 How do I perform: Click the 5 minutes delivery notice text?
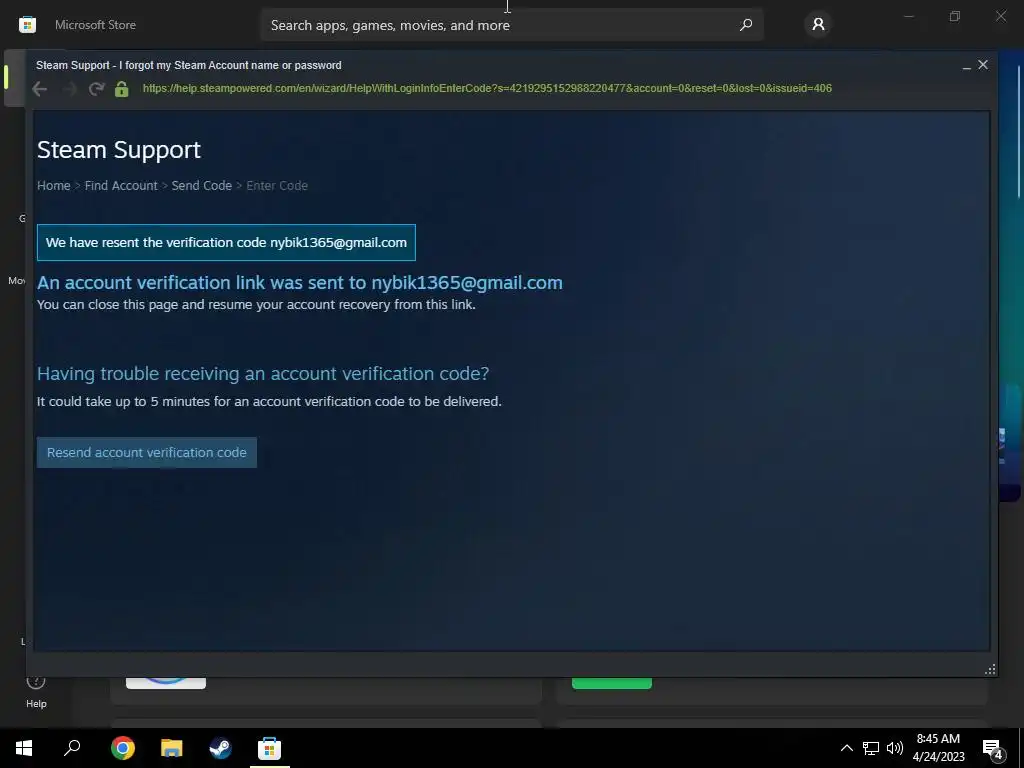pos(269,402)
